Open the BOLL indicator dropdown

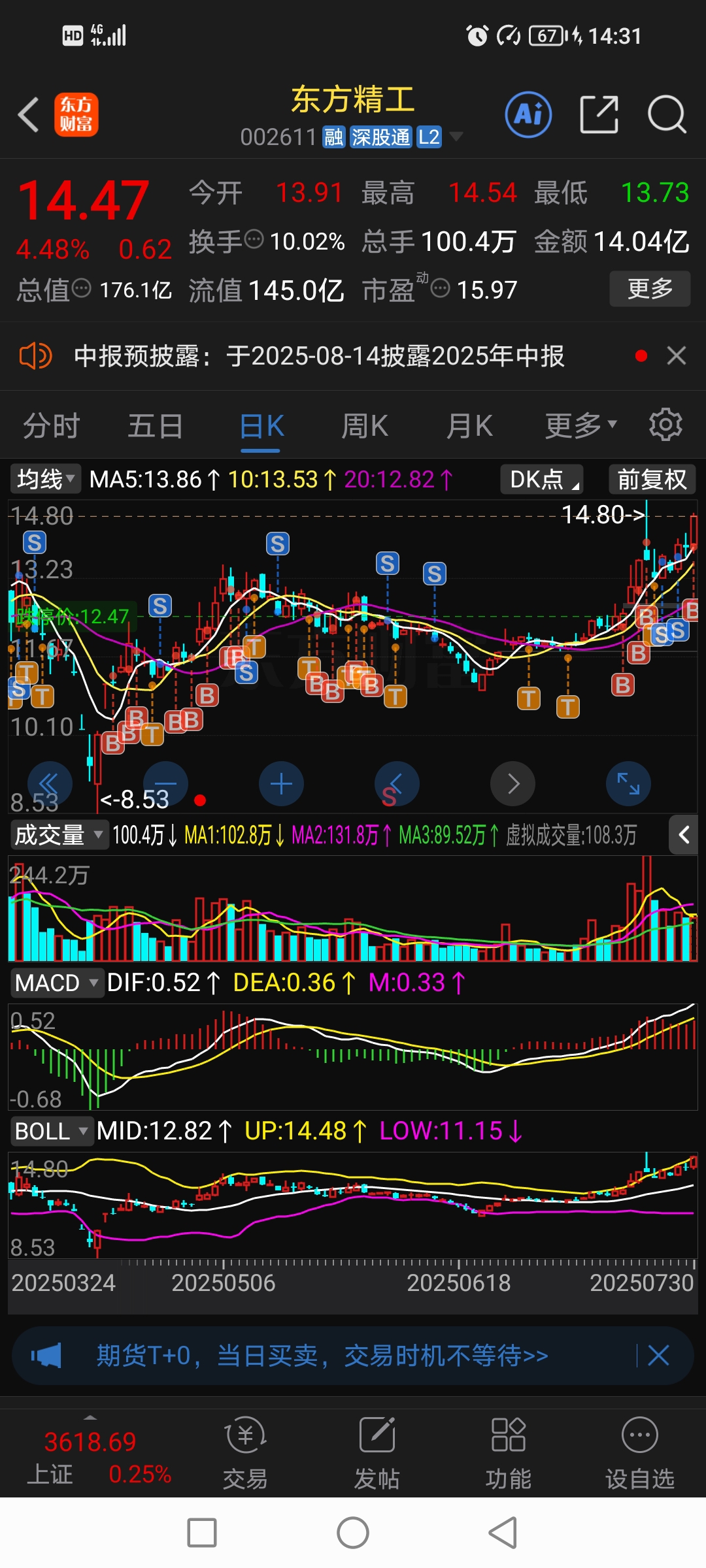pyautogui.click(x=52, y=1131)
